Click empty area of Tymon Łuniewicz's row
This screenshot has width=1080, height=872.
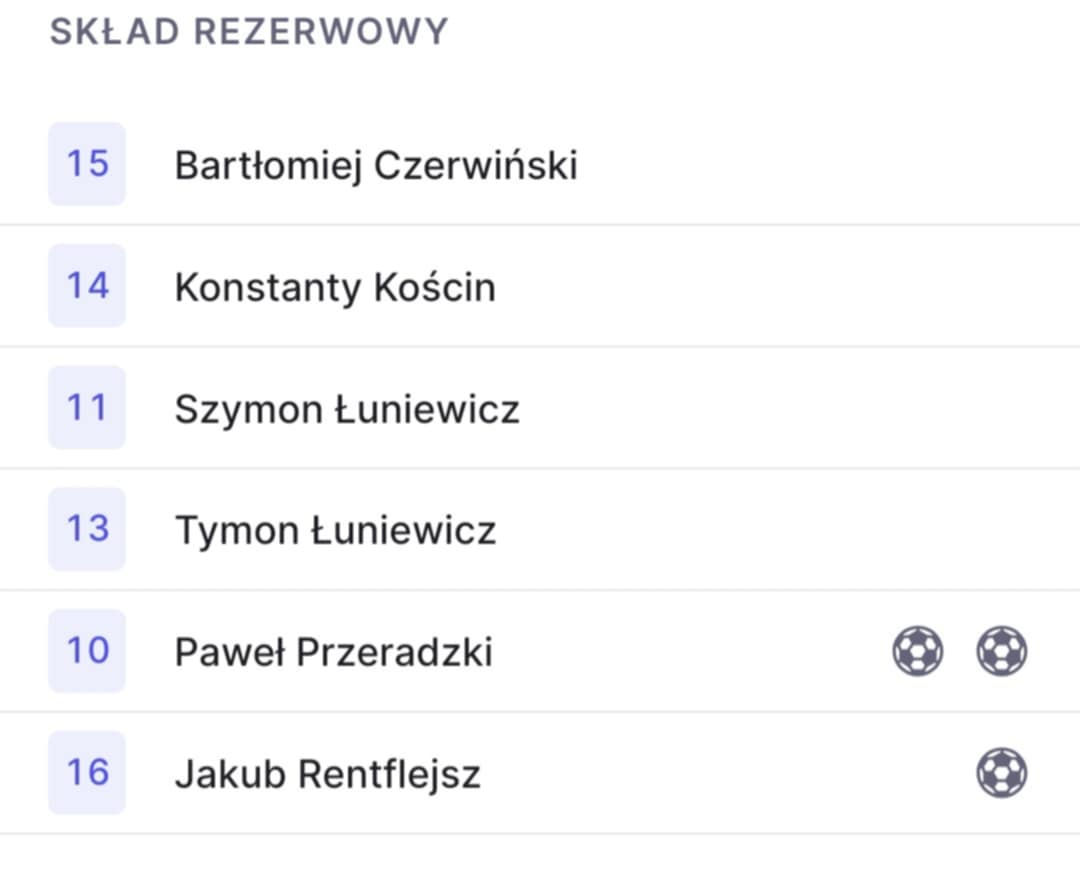click(x=785, y=530)
